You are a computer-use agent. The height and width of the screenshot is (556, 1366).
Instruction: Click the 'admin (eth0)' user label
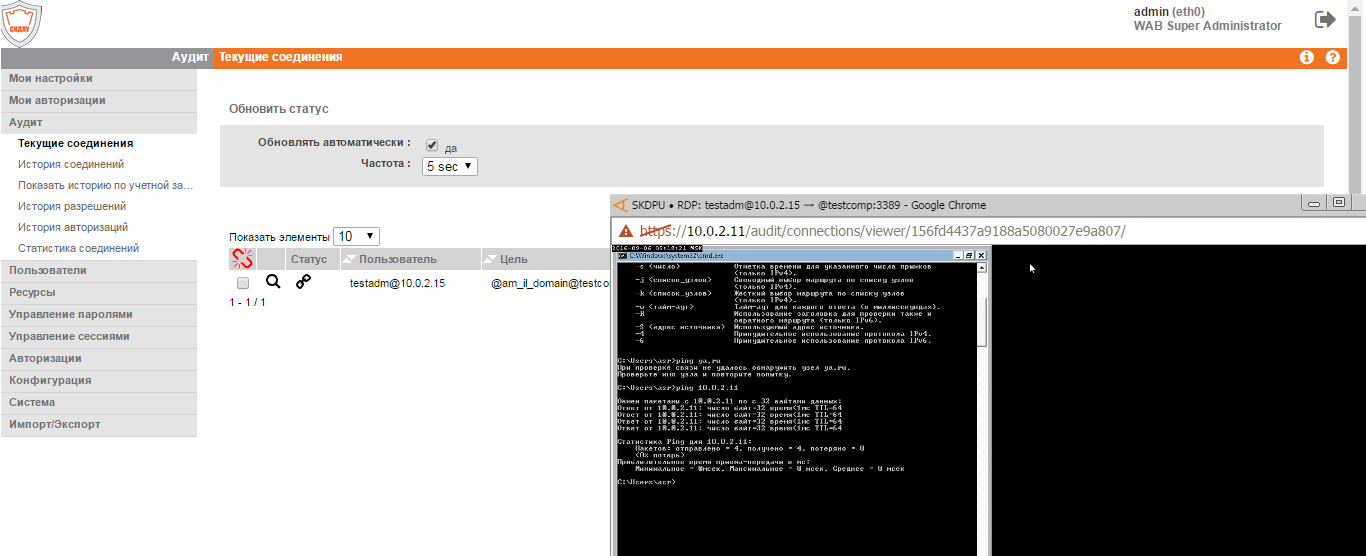[x=1169, y=12]
